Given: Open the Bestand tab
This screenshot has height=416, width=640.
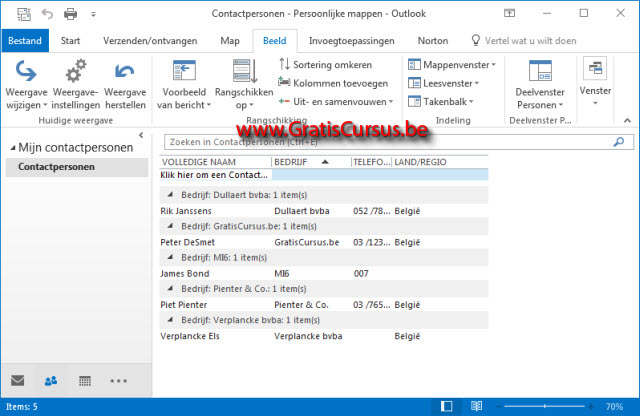Looking at the screenshot, I should pos(25,41).
